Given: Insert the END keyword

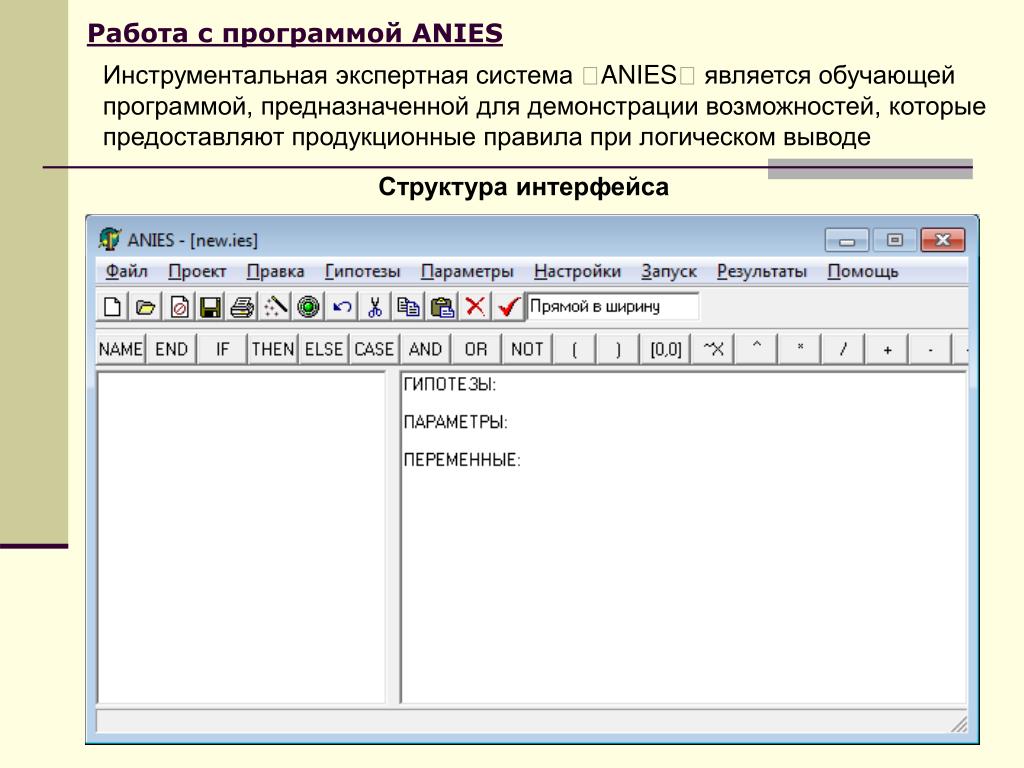Looking at the screenshot, I should tap(171, 349).
